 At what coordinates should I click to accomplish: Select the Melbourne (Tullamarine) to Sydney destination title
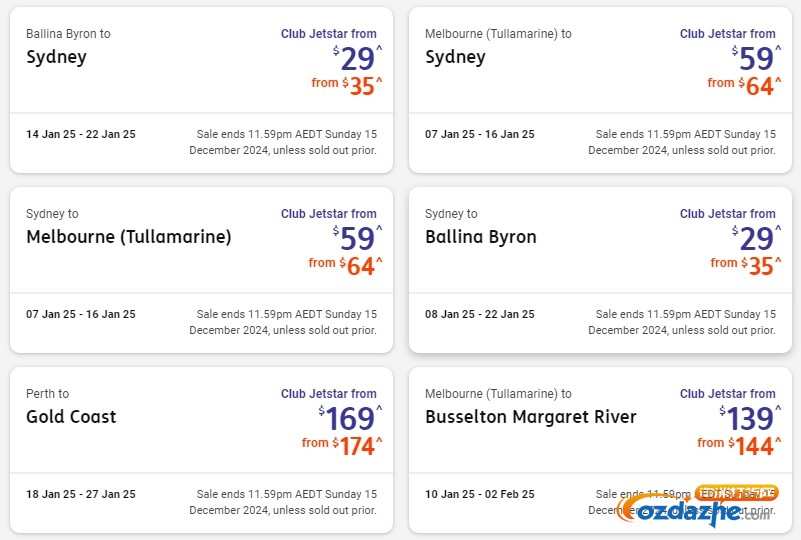coord(455,57)
